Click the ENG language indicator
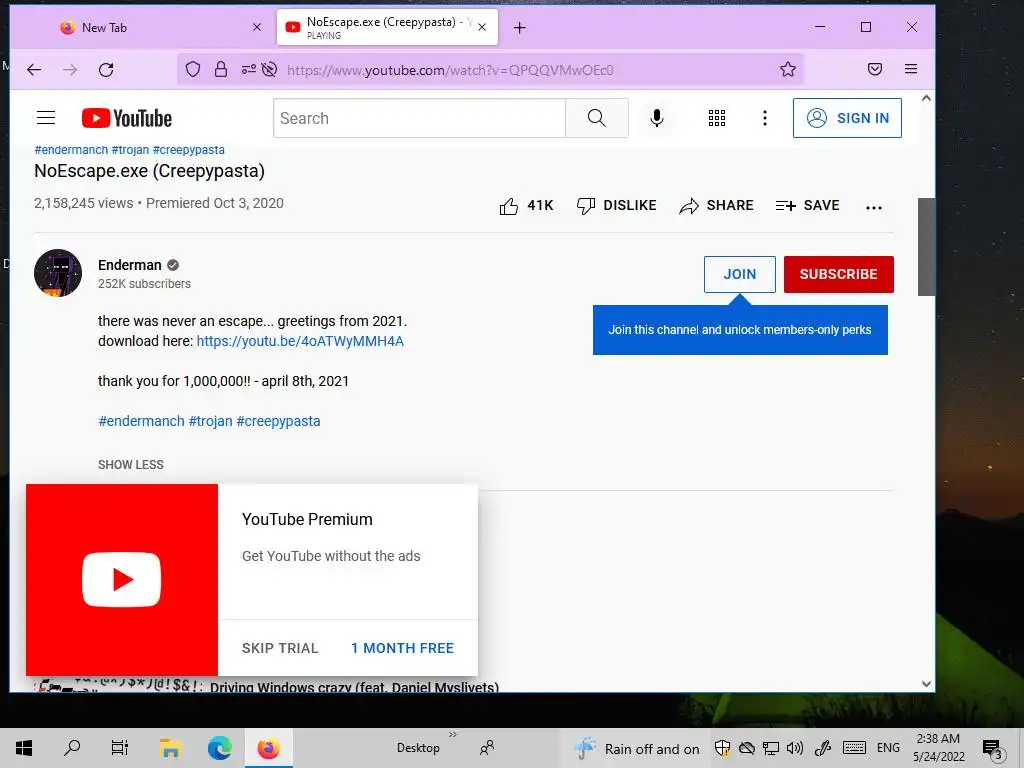Screen dimensions: 1024x768 pyautogui.click(x=888, y=748)
